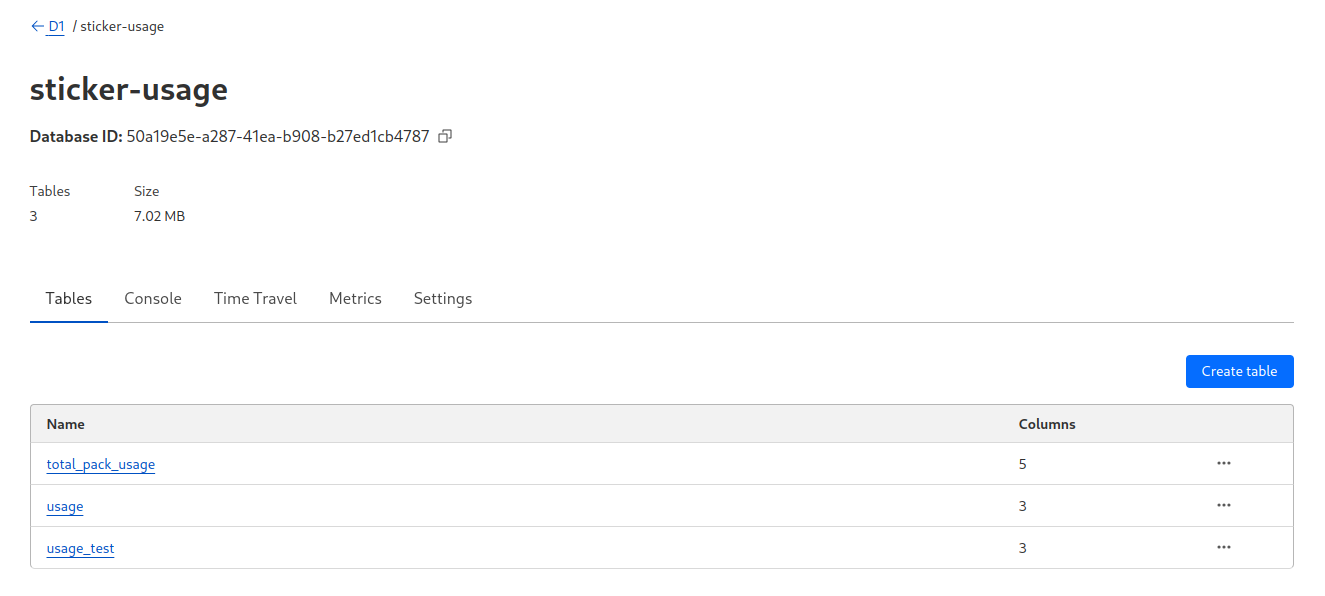Open the three-dot menu for the usage table

(x=1223, y=506)
